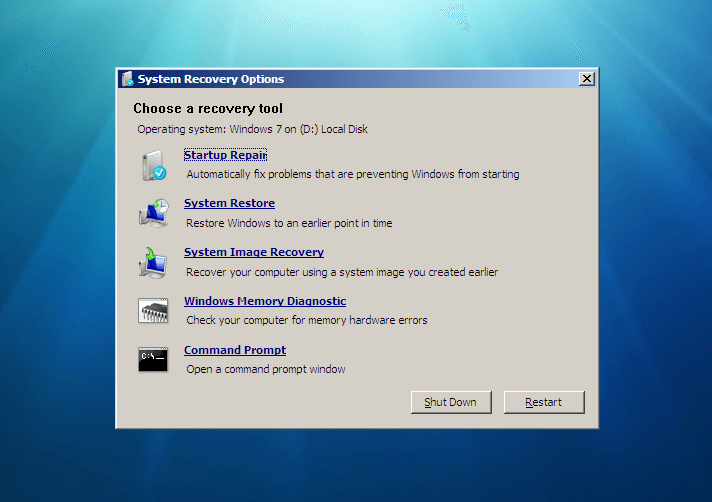This screenshot has width=712, height=502.
Task: Click the Operating system Windows 7 text
Action: pos(254,129)
